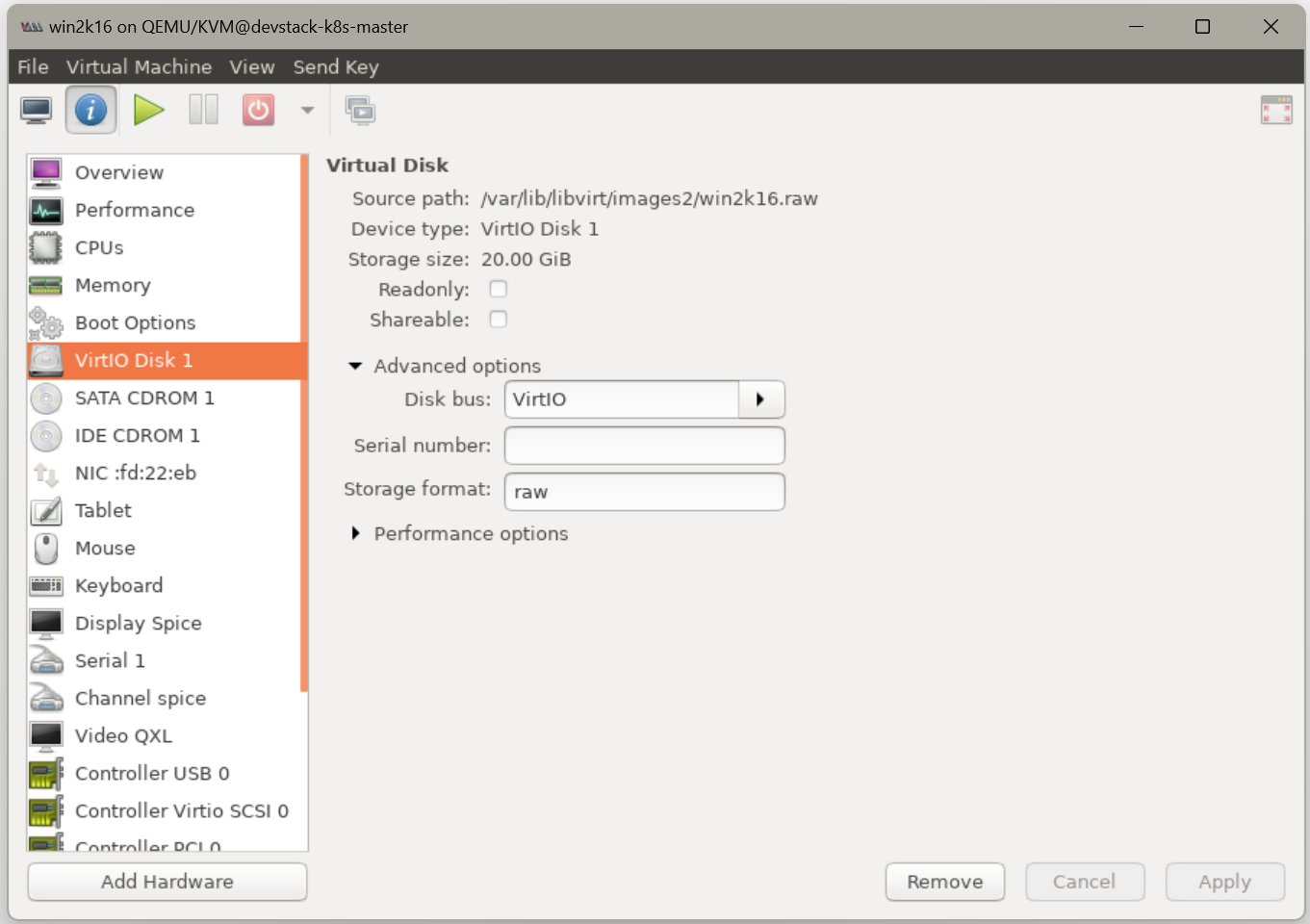Click the device type value VirtIO Disk 1
Screen dimensions: 1310x924
[x=540, y=229]
